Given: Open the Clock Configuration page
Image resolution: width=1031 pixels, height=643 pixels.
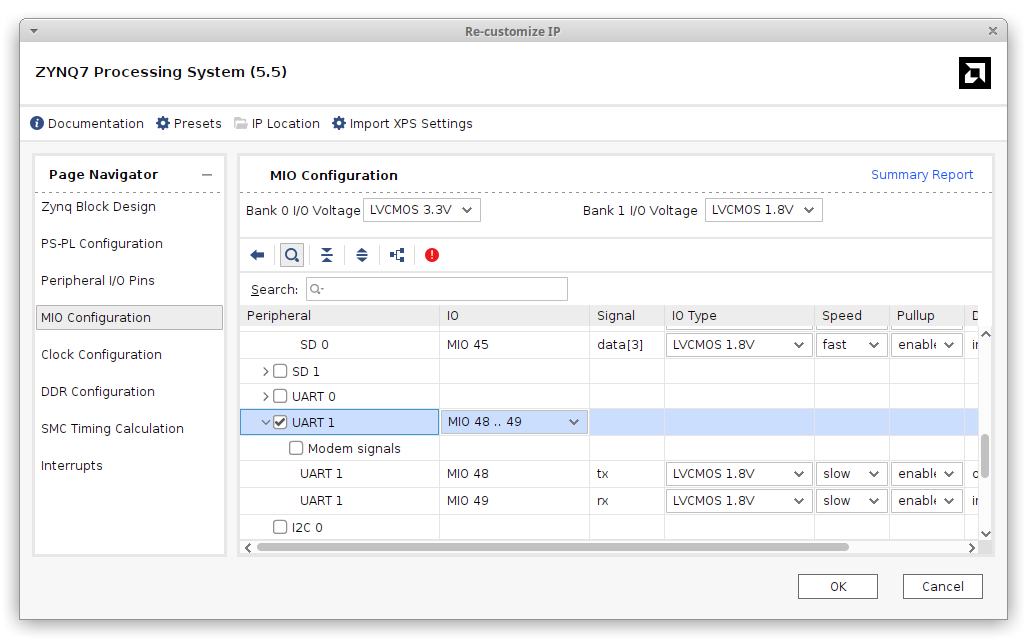Looking at the screenshot, I should pyautogui.click(x=101, y=355).
